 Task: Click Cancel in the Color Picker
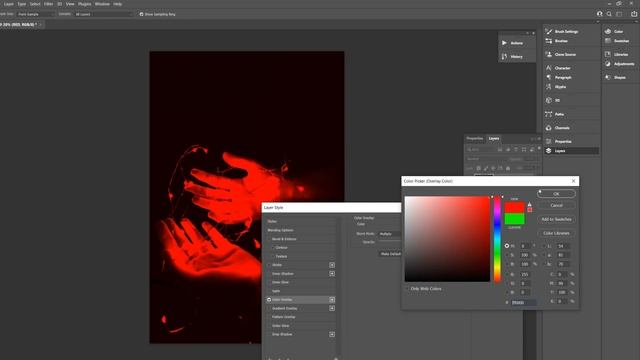[556, 205]
